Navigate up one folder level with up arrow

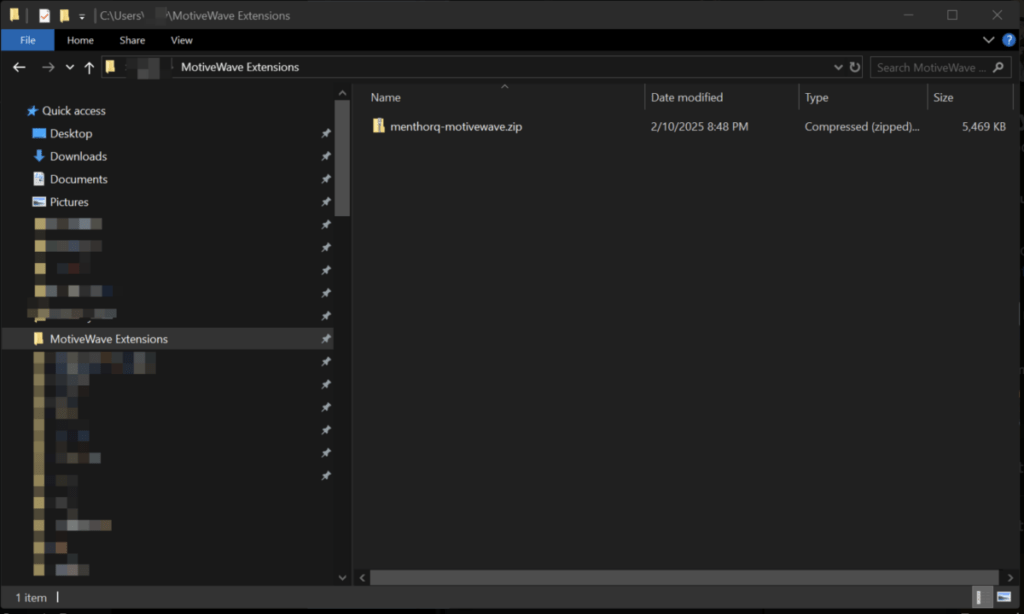click(88, 67)
